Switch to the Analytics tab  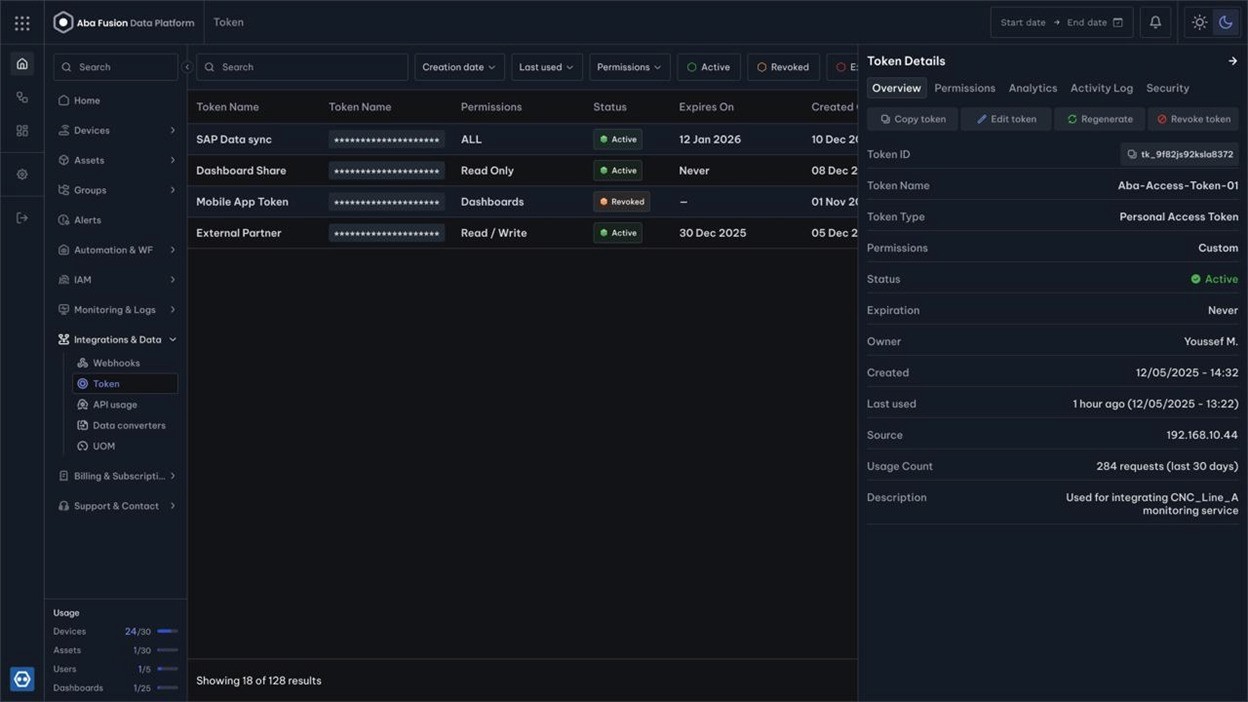tap(1032, 88)
